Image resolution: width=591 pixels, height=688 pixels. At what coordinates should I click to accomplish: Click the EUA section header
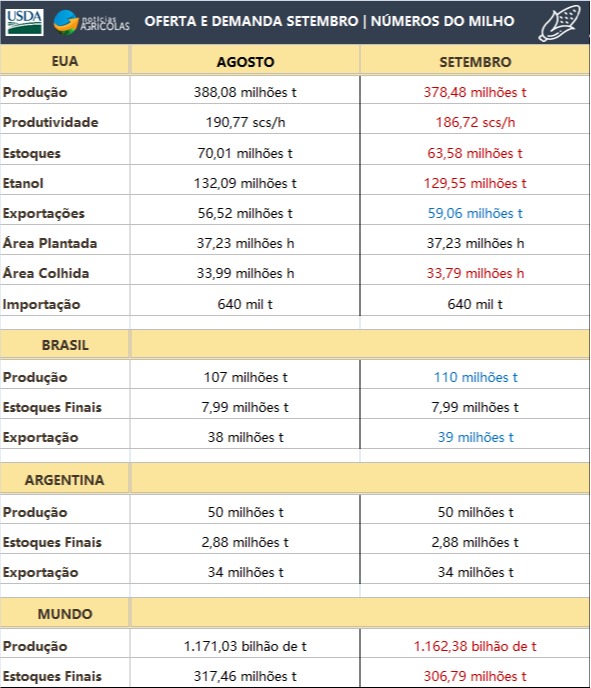tap(65, 61)
